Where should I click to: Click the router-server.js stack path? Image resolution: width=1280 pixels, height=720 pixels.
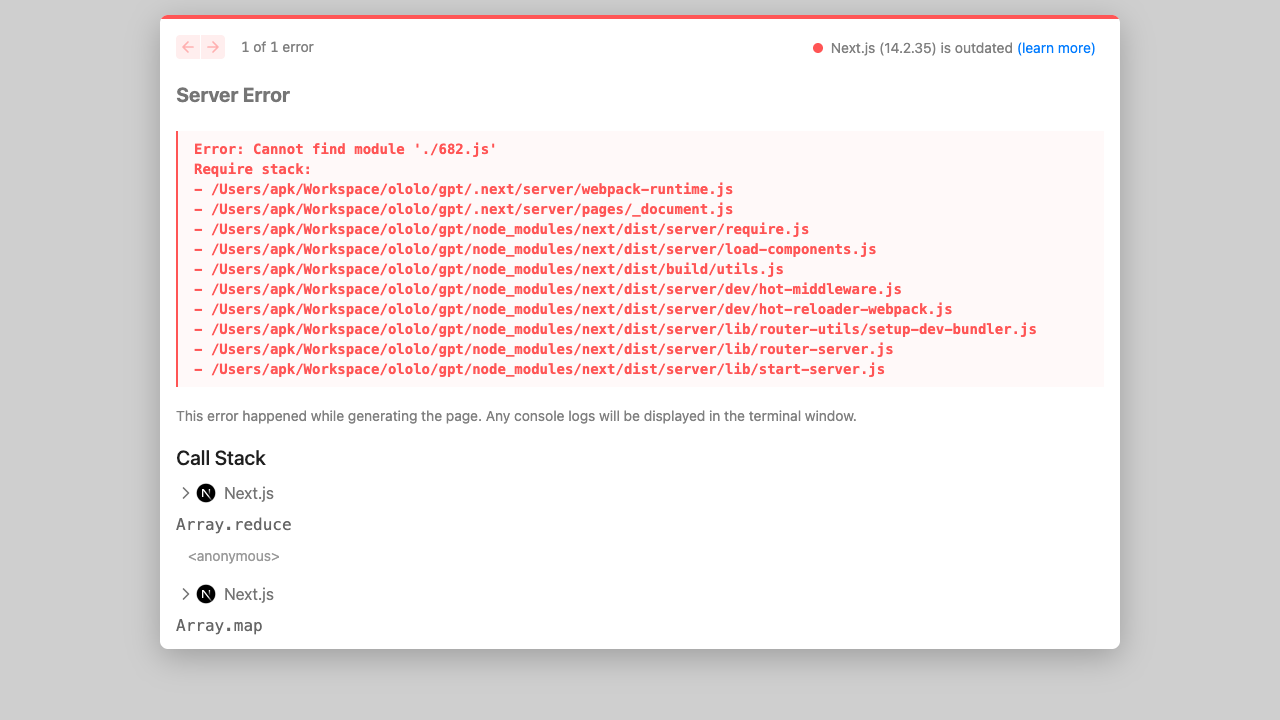(x=544, y=349)
